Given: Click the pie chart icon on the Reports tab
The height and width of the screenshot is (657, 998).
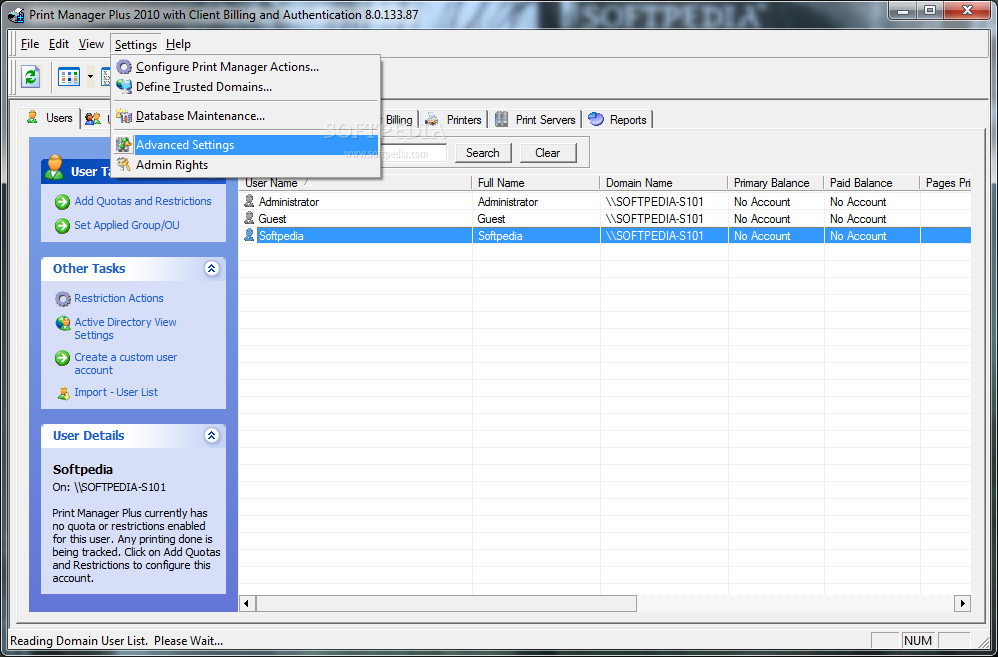Looking at the screenshot, I should 596,119.
